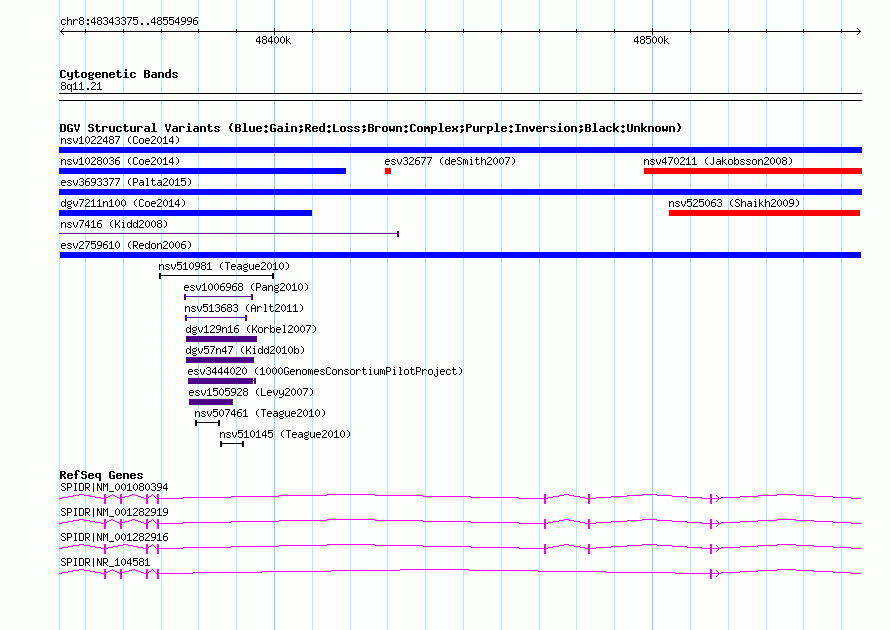This screenshot has width=890, height=630.
Task: Click the small red esv32677 loss marker
Action: tap(388, 171)
